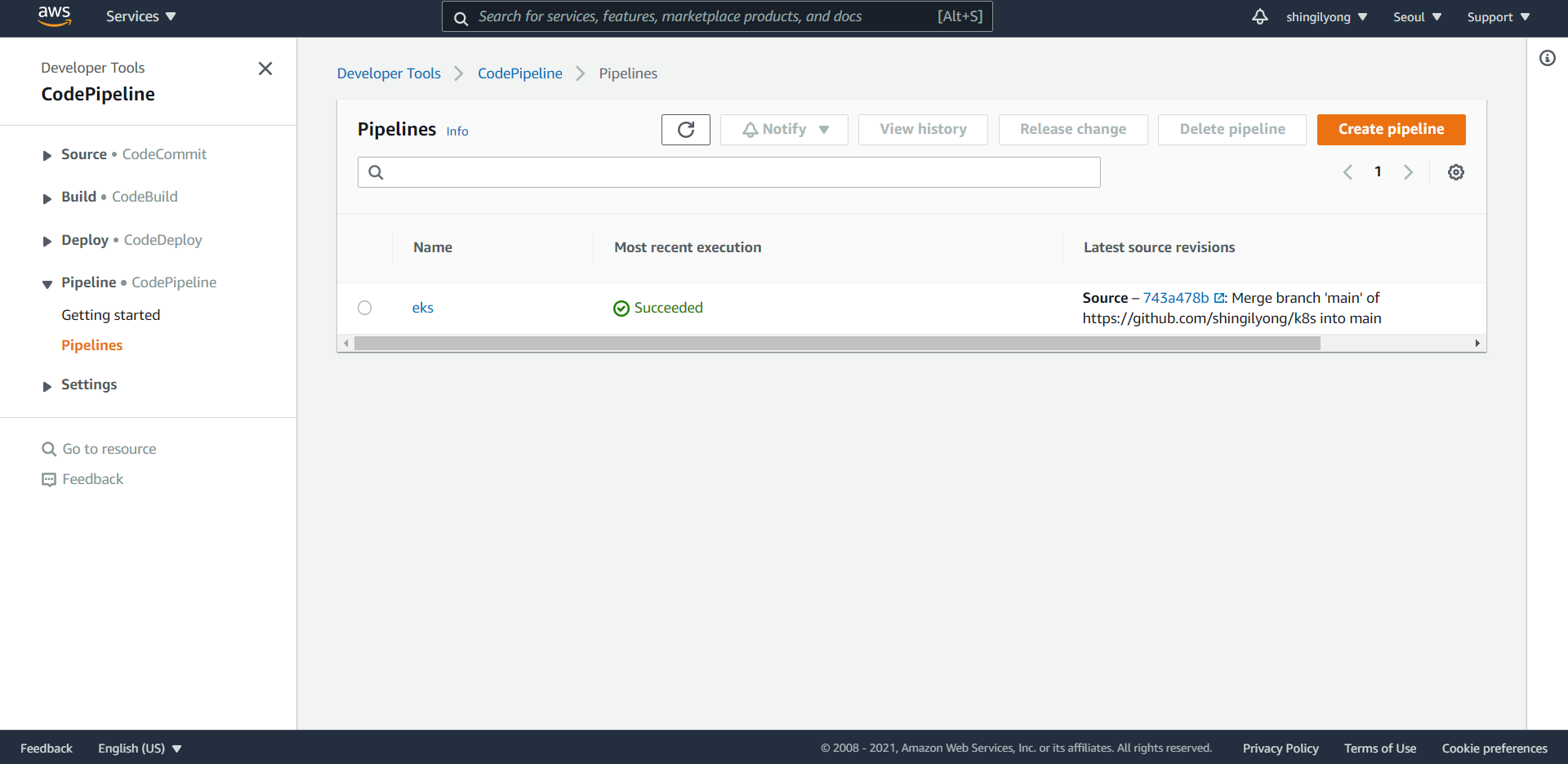Image resolution: width=1568 pixels, height=764 pixels.
Task: Click the Pipelines breadcrumb text
Action: pyautogui.click(x=628, y=73)
